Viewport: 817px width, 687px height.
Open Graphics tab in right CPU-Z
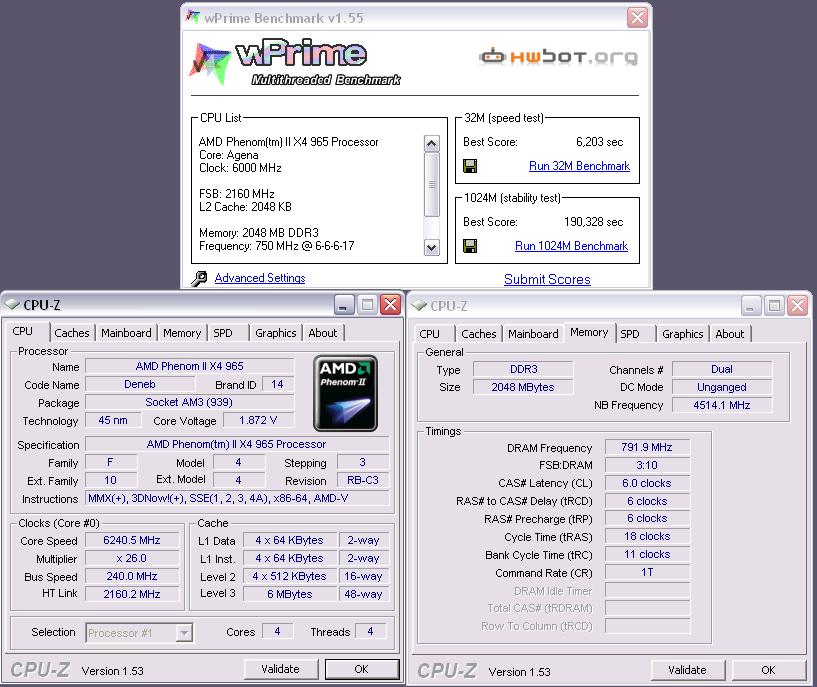tap(683, 334)
